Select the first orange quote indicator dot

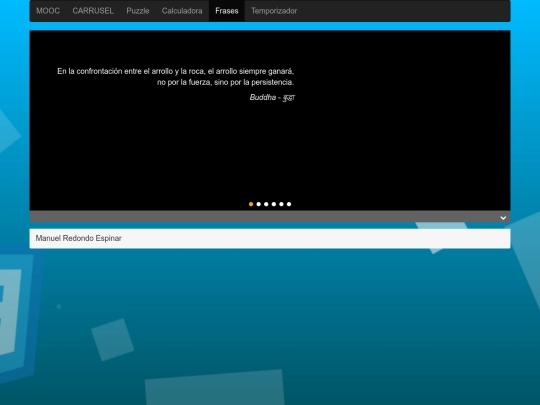251,204
